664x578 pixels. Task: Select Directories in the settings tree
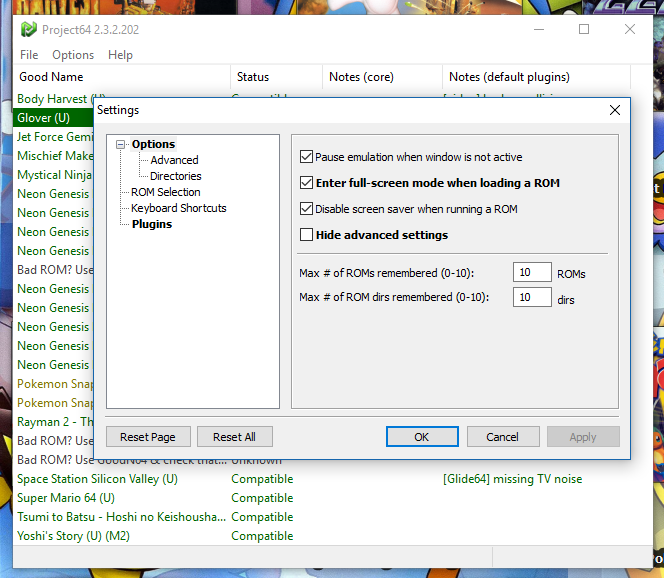pos(176,176)
